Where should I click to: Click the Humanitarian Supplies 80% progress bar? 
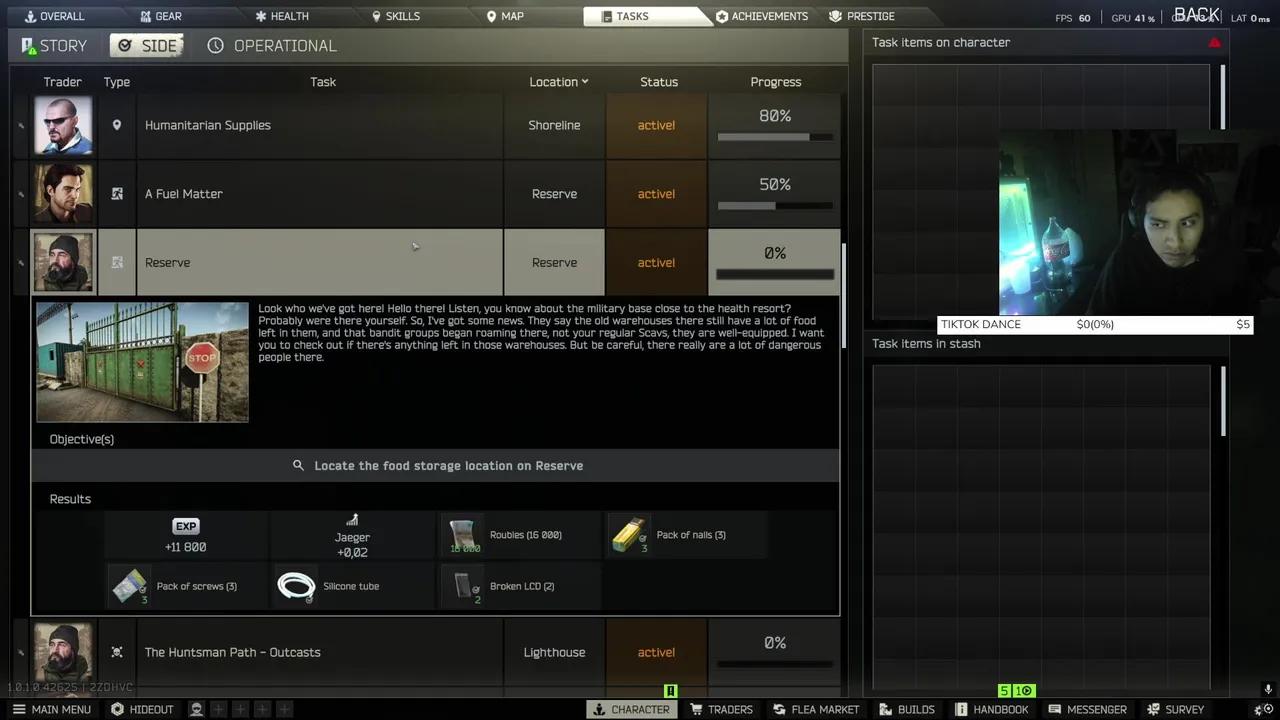click(x=775, y=137)
